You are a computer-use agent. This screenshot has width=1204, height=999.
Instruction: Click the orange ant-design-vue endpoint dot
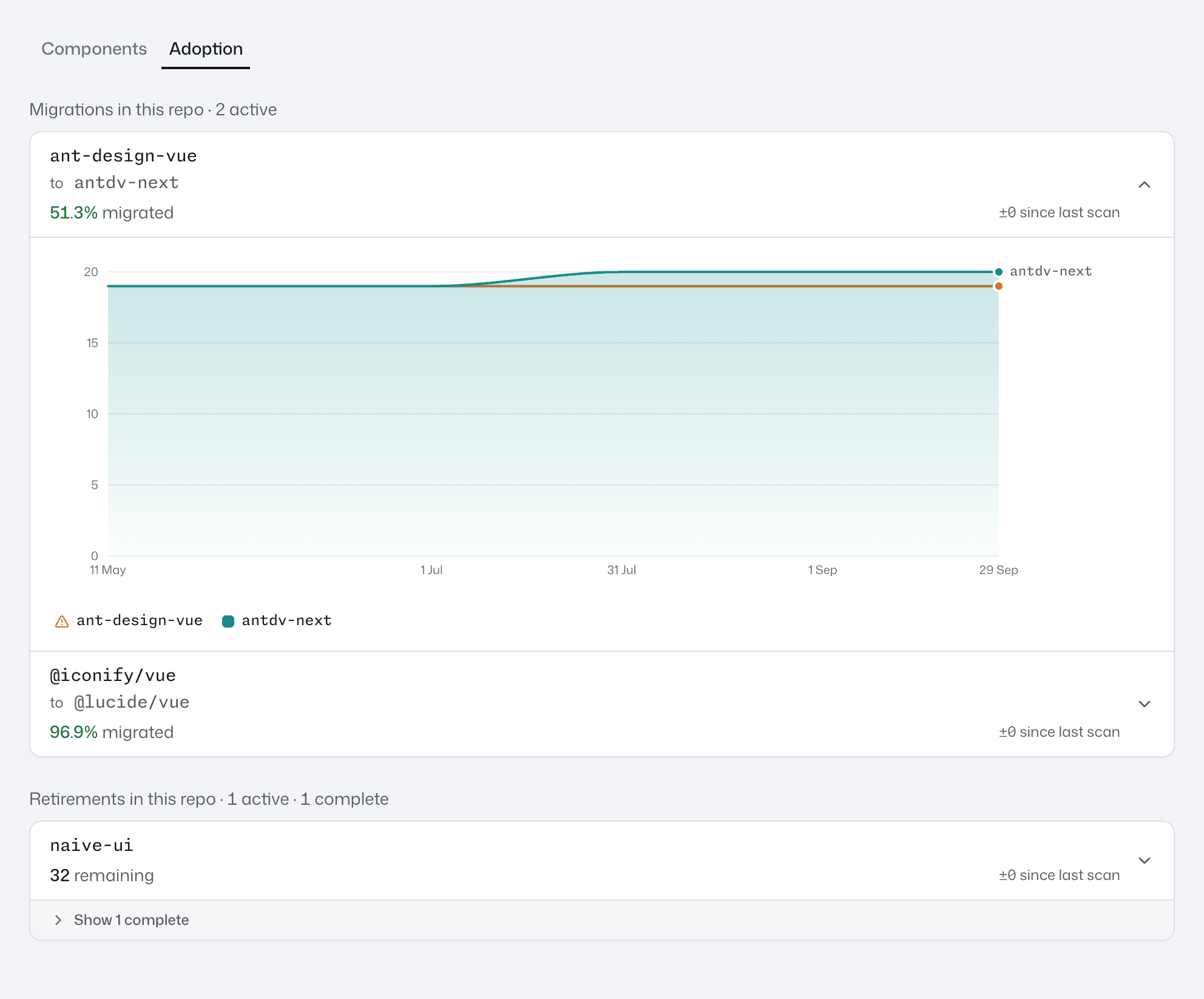coord(998,286)
